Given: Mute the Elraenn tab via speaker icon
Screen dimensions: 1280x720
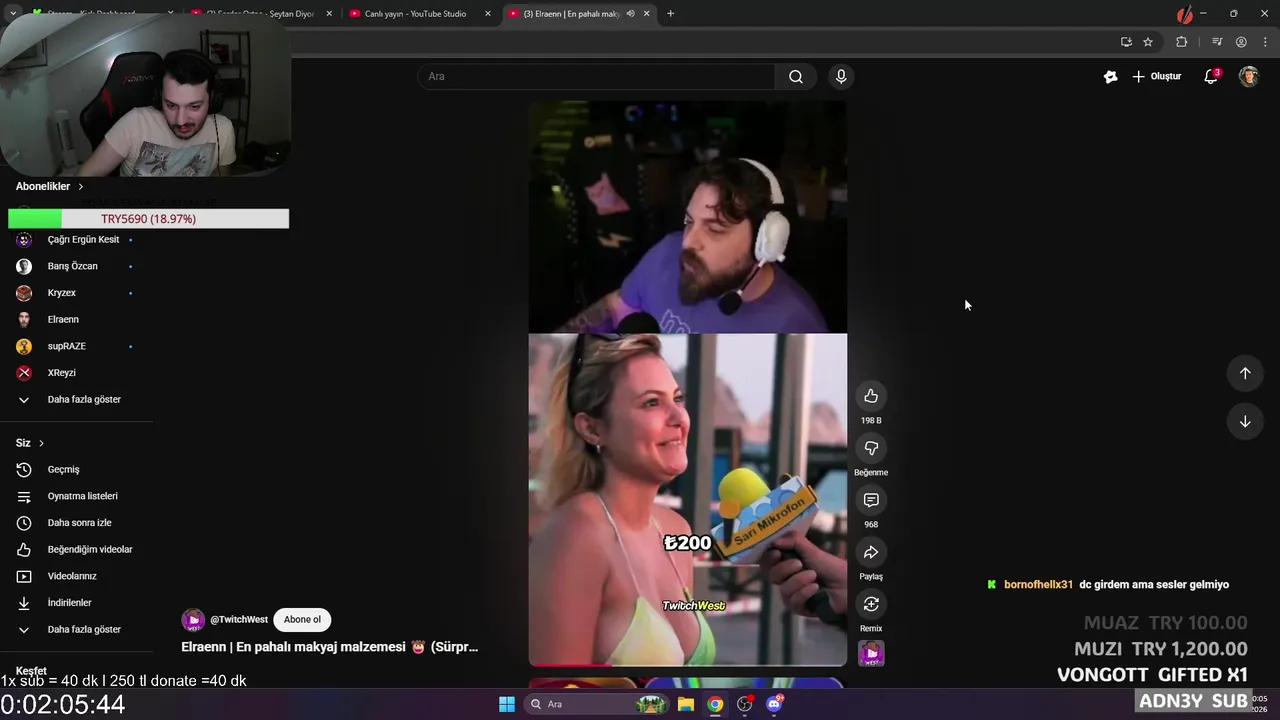Looking at the screenshot, I should pos(630,14).
